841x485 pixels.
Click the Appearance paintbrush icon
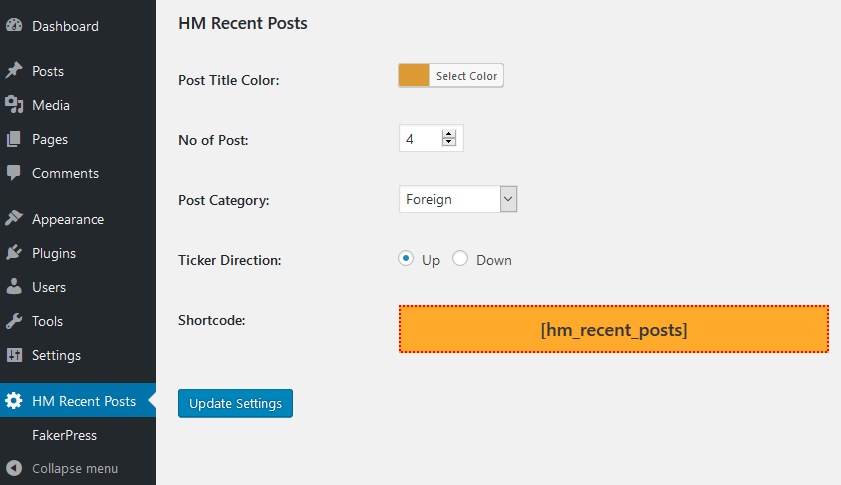pyautogui.click(x=14, y=219)
